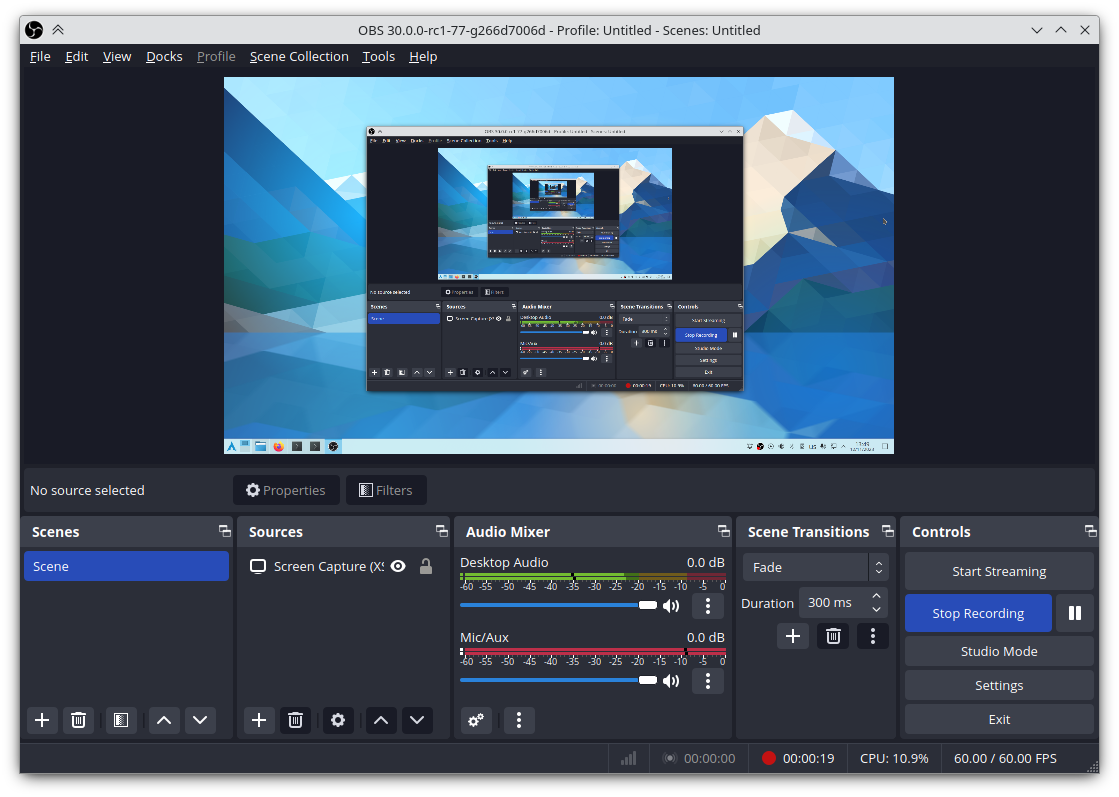
Task: Stop Recording
Action: click(x=978, y=612)
